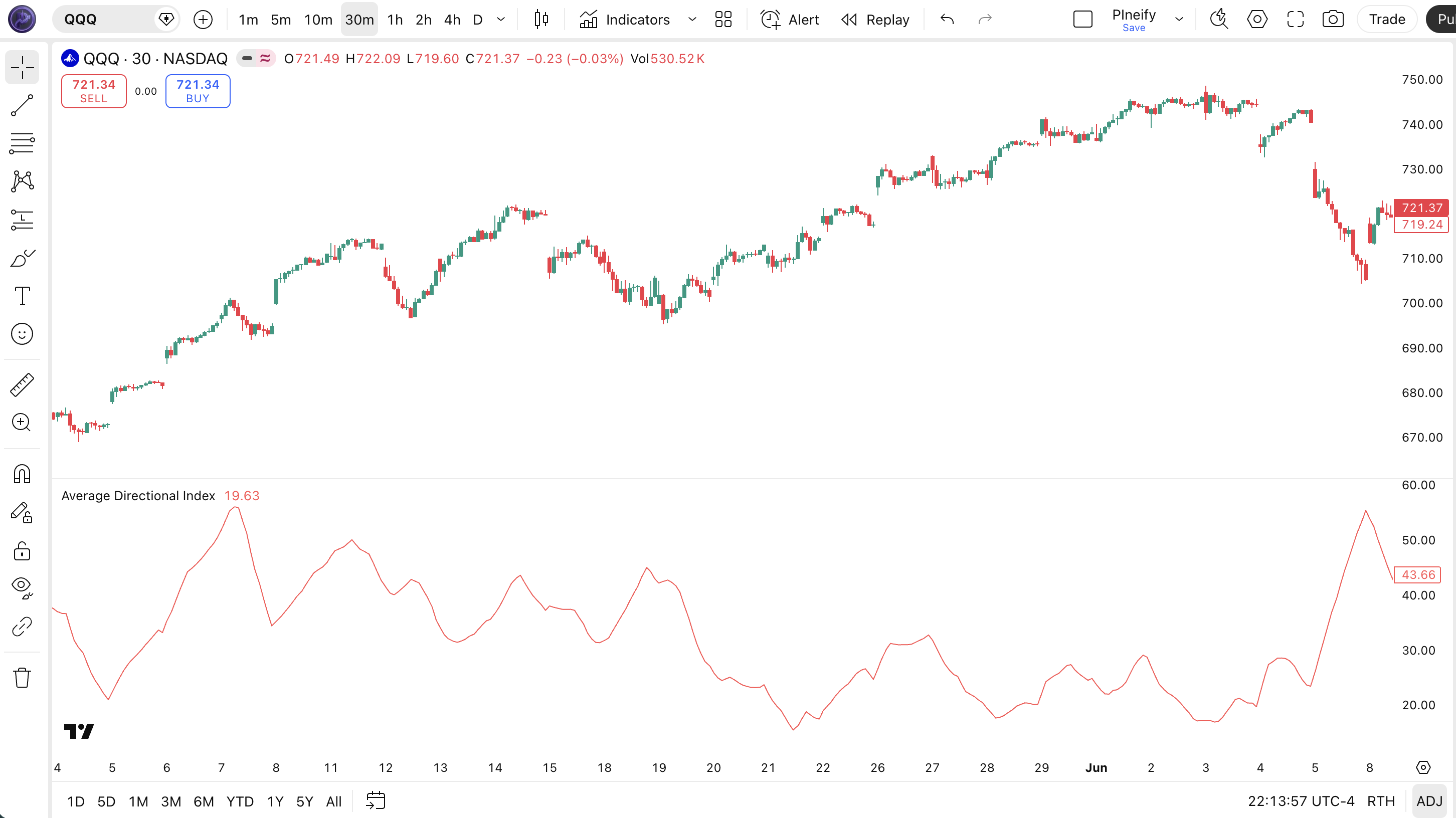Switch to 1h timeframe
This screenshot has width=1456, height=818.
tap(395, 19)
